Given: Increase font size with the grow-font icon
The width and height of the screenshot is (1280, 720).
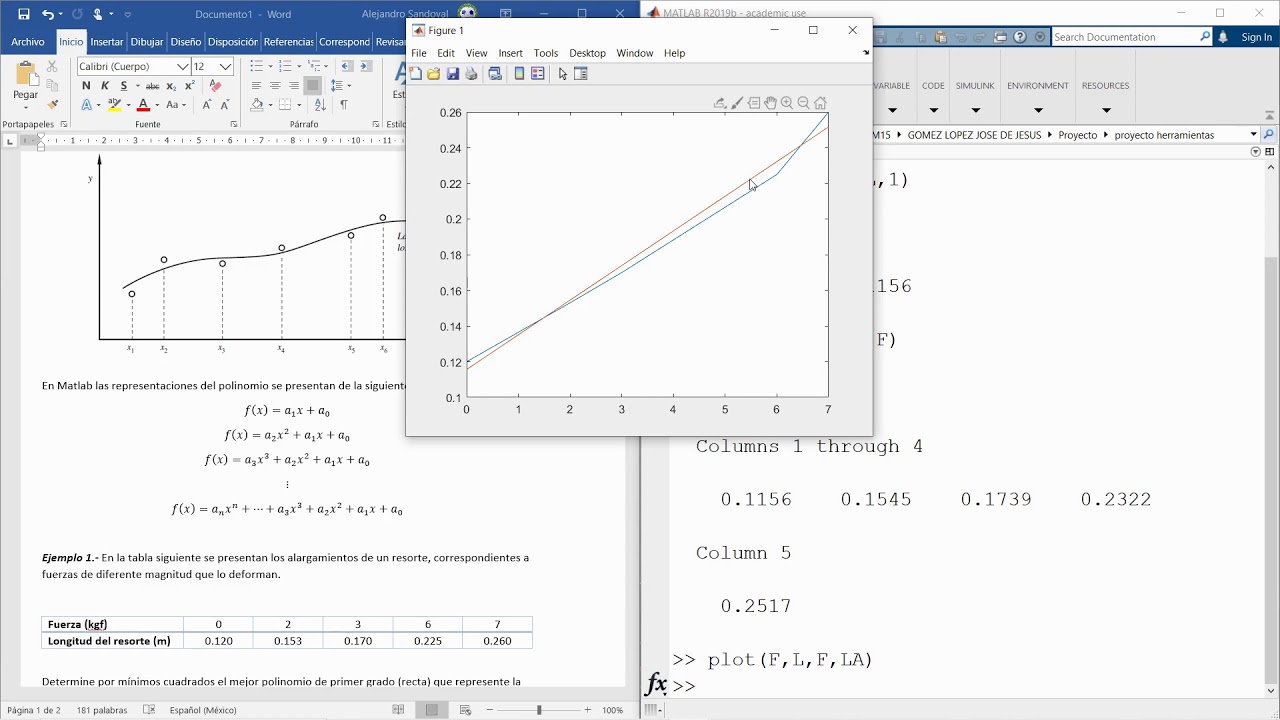Looking at the screenshot, I should 207,104.
